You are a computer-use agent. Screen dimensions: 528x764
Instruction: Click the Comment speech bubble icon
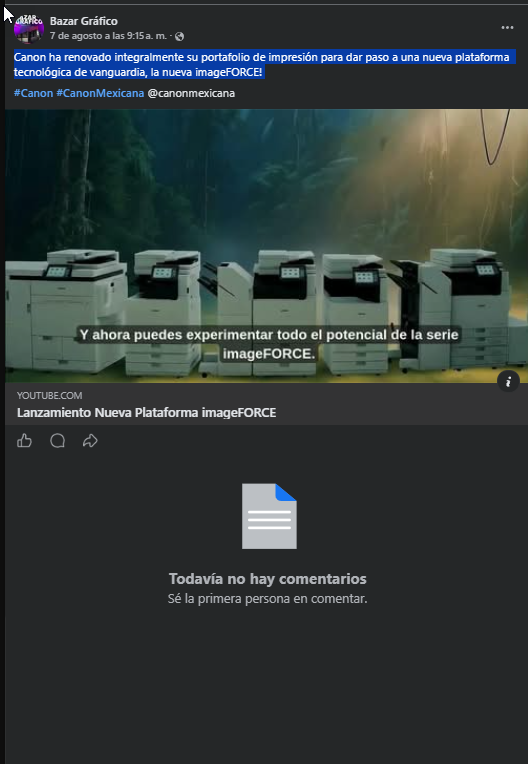coord(57,441)
